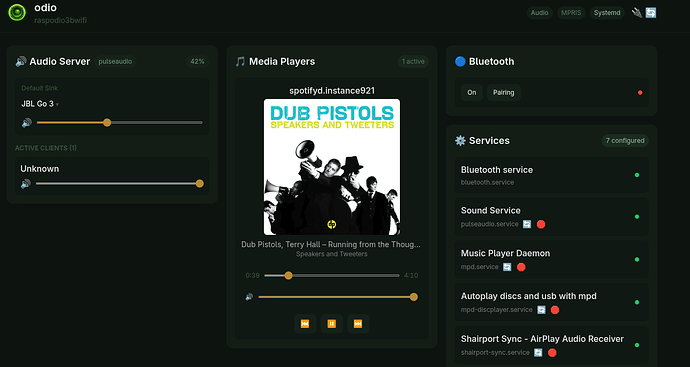Restart the pulseaudio.service
The image size is (690, 367).
pyautogui.click(x=527, y=224)
